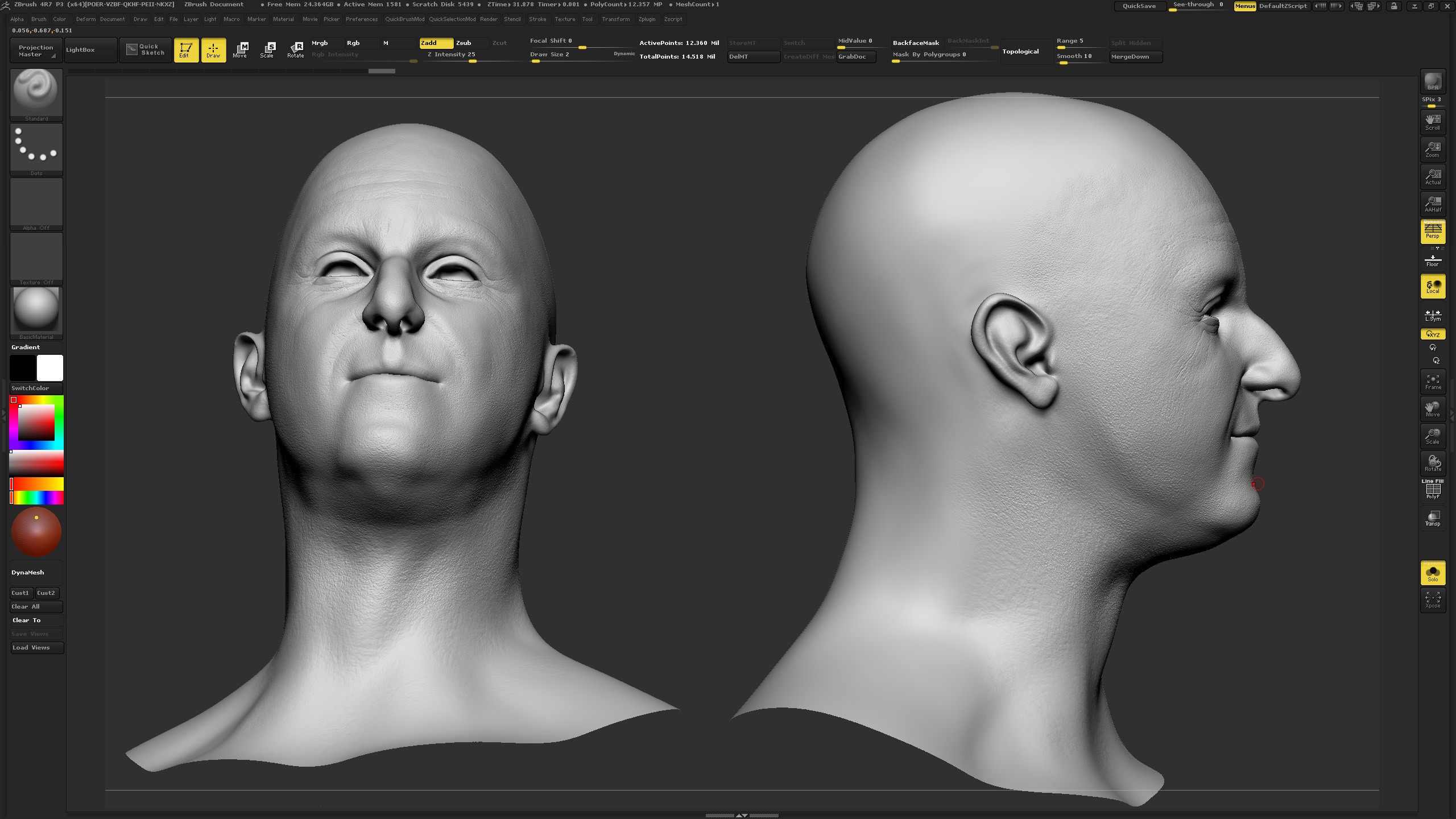Click the Frame mesh icon
This screenshot has width=1456, height=819.
tap(1433, 381)
